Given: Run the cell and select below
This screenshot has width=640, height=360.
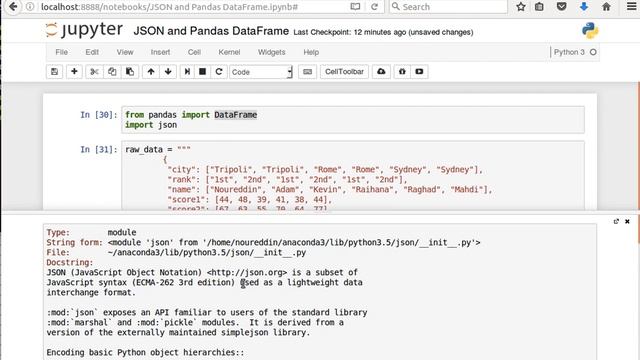Looking at the screenshot, I should pos(187,72).
